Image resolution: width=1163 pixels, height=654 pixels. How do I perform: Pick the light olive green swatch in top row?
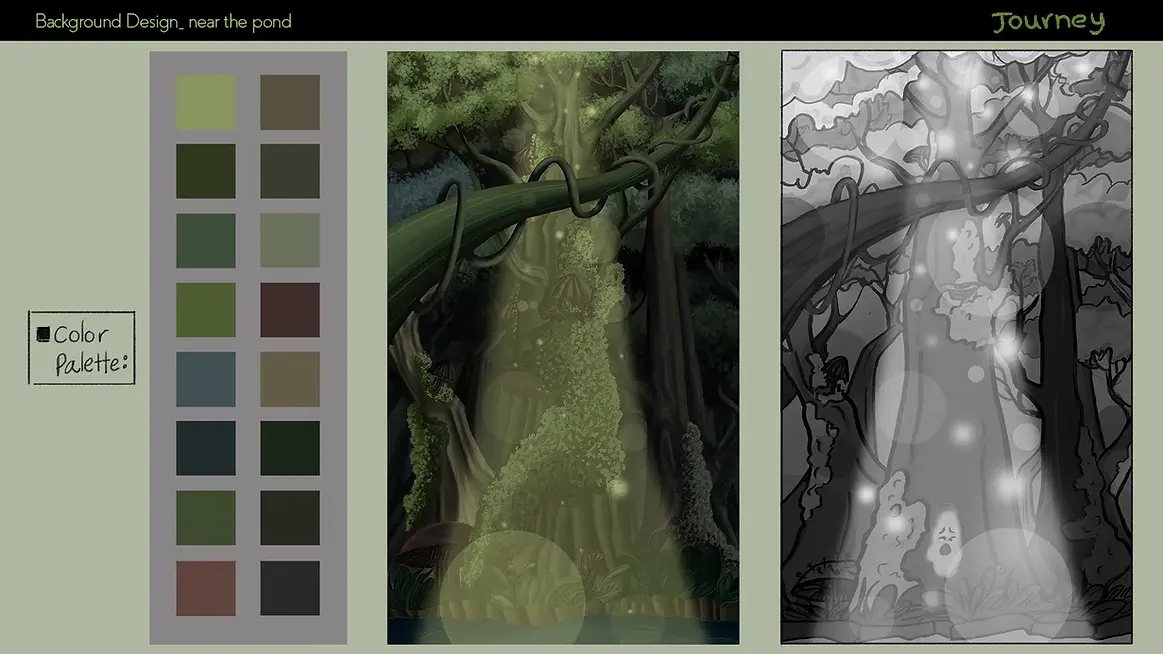(x=205, y=102)
